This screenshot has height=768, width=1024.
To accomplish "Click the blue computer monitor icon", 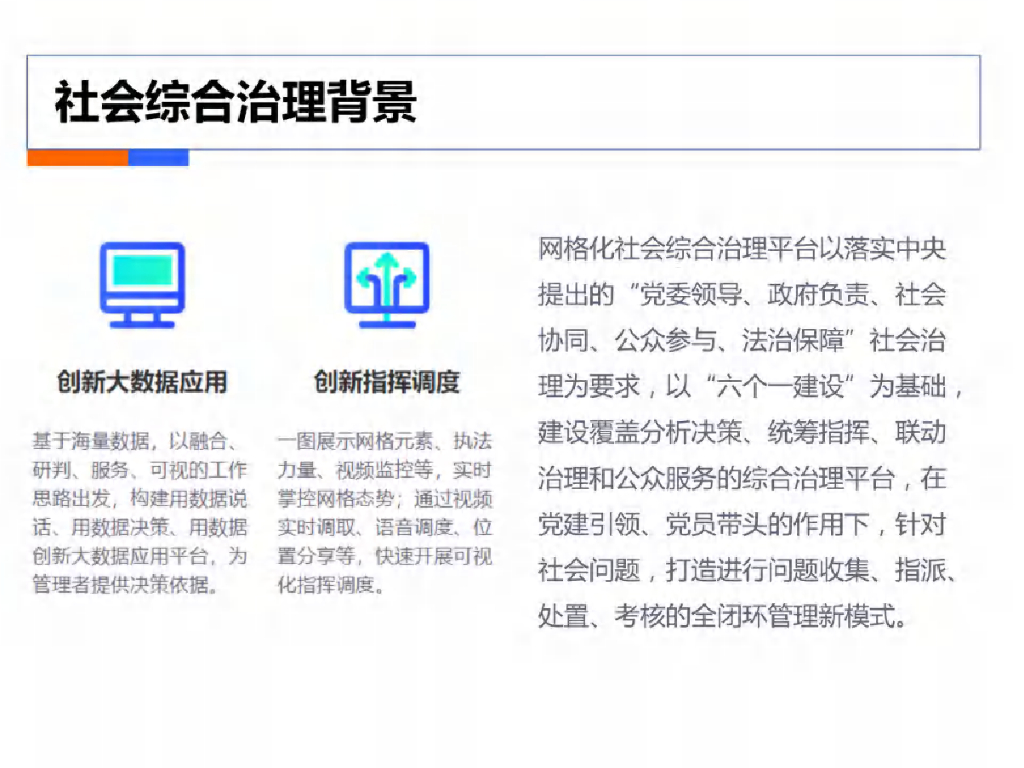I will [142, 284].
